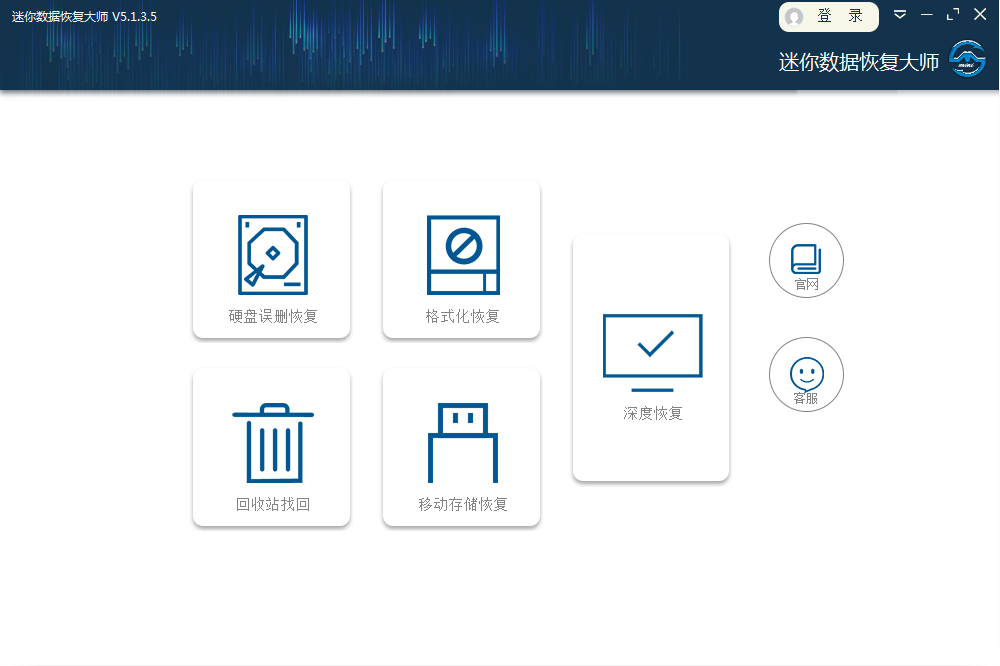Click the monitor checkmark deep recovery icon
1000x666 pixels.
pos(652,350)
